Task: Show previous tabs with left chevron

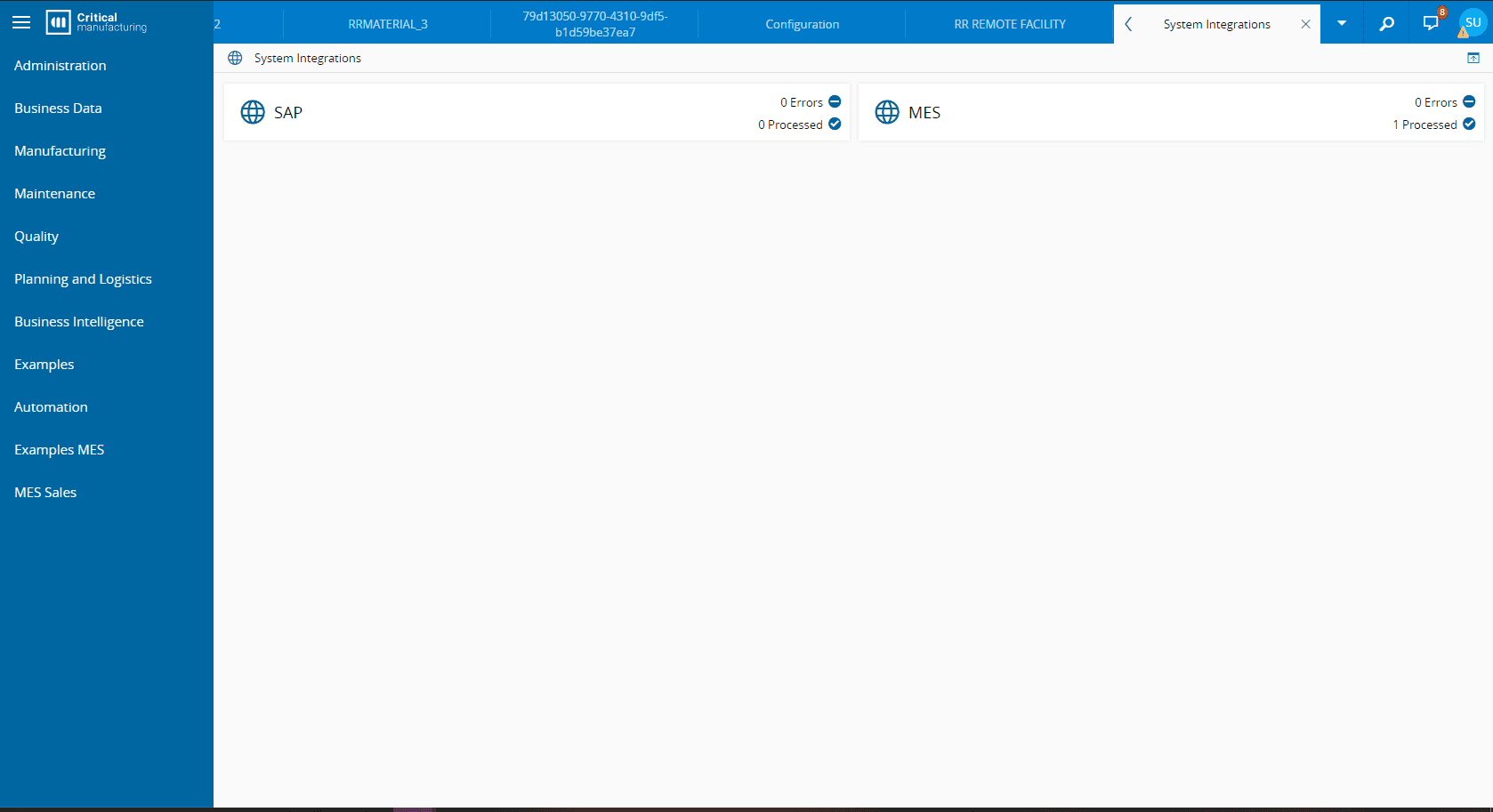Action: click(1128, 24)
